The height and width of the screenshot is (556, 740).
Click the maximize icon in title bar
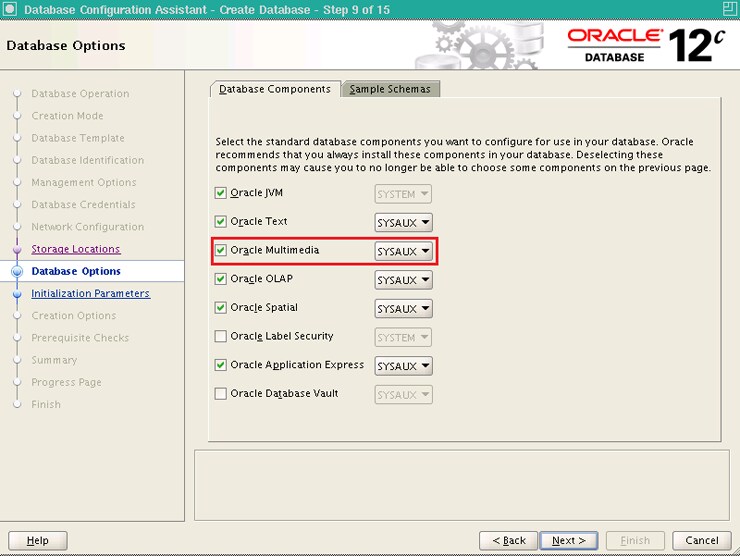tap(730, 9)
